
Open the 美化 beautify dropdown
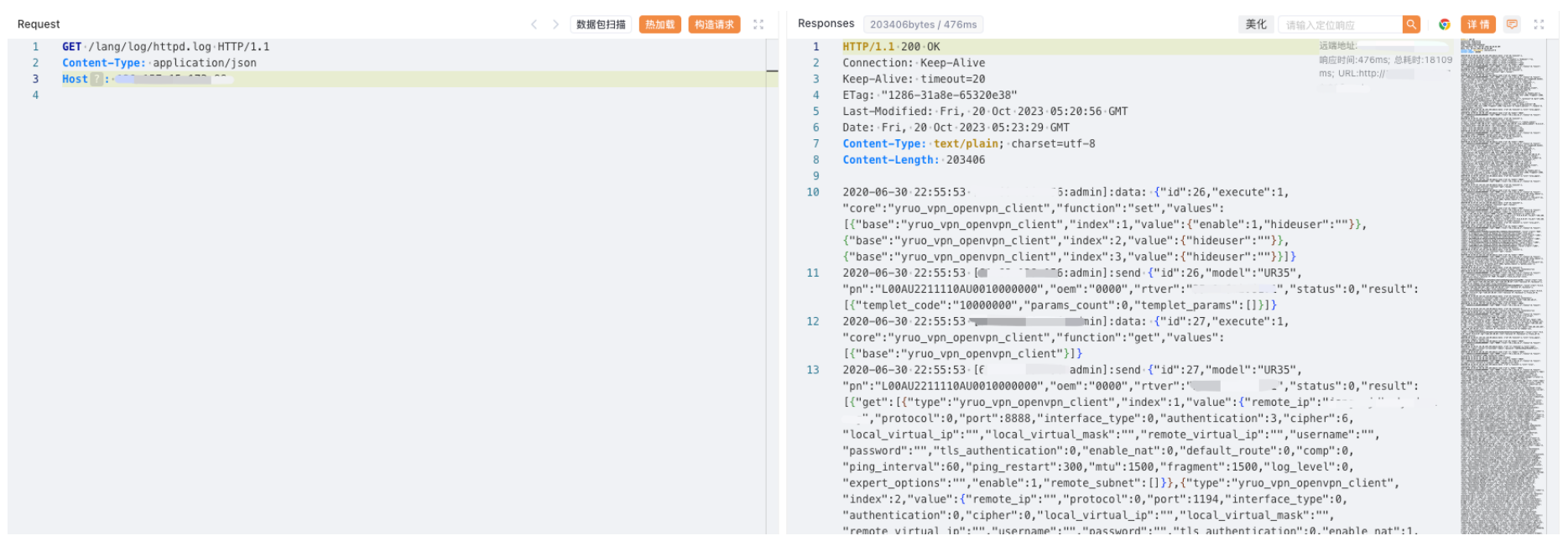tap(1256, 24)
